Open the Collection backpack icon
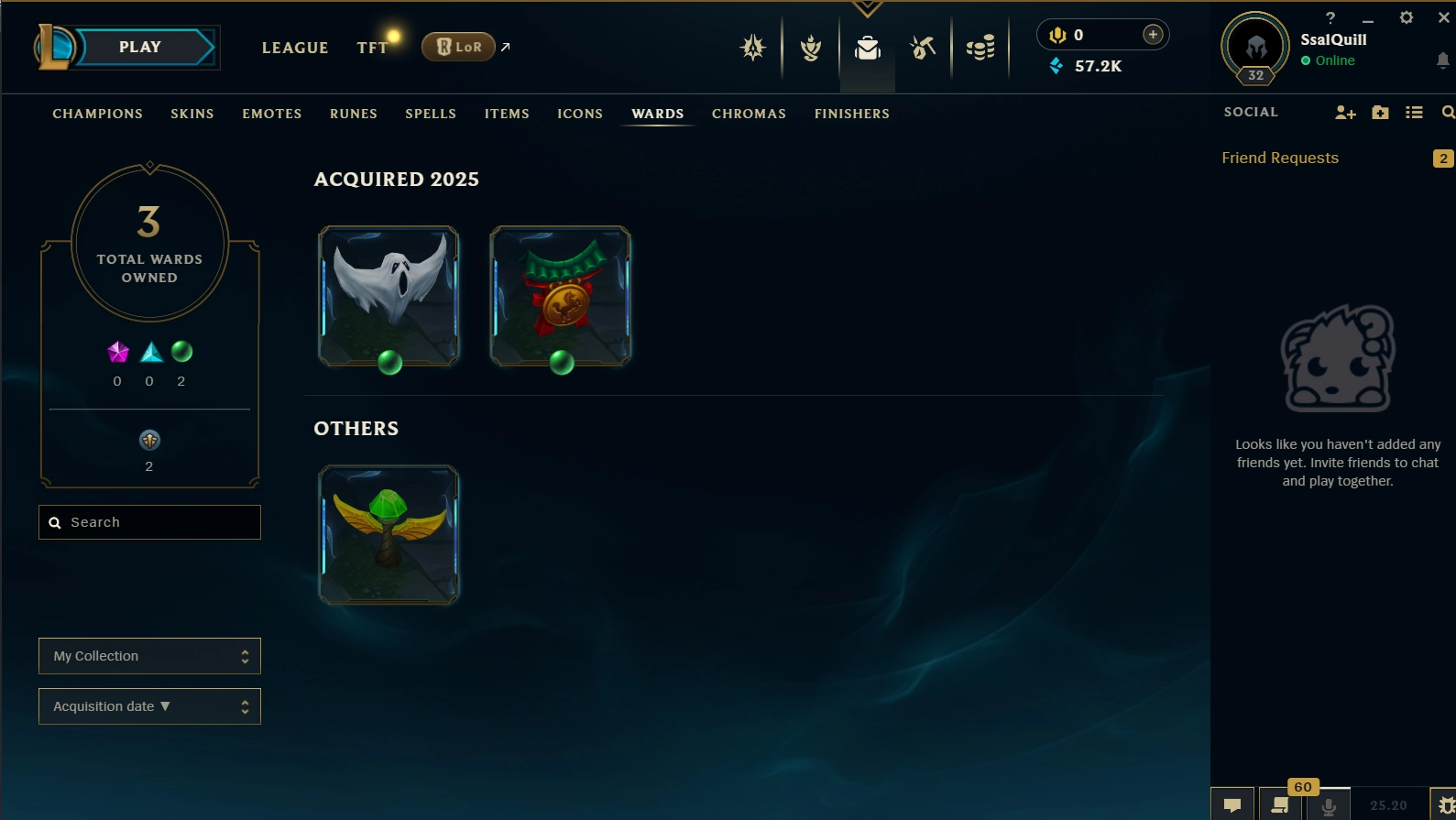Screen dimensions: 1456x820 [868, 48]
